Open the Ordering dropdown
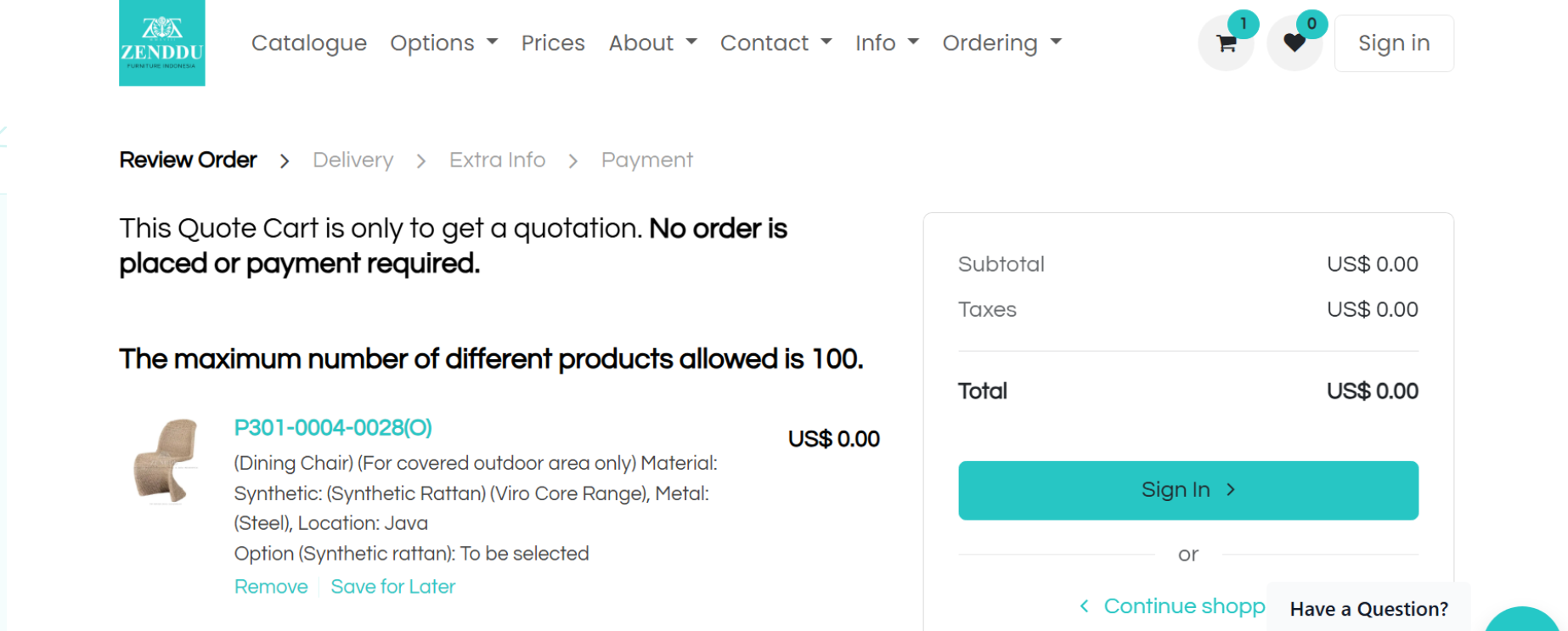 pos(1002,42)
